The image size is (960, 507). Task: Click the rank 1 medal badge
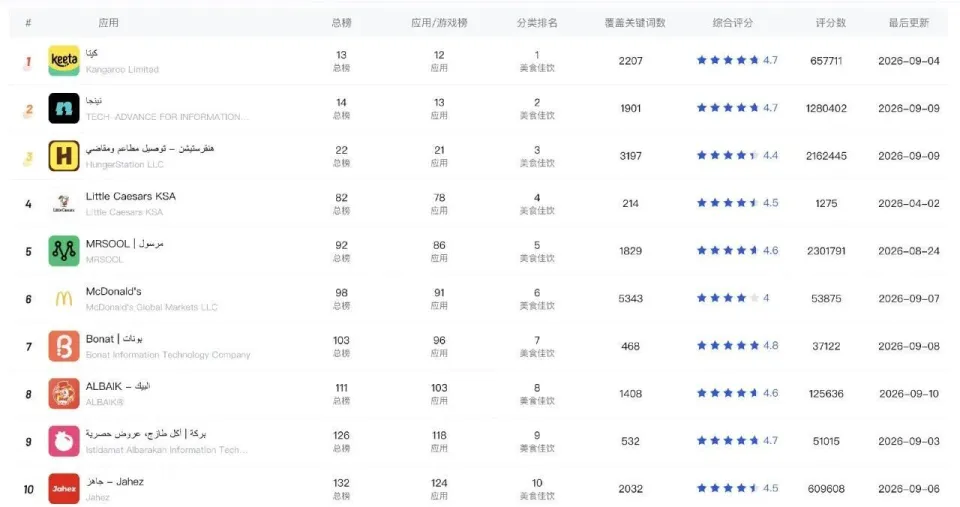tap(28, 62)
